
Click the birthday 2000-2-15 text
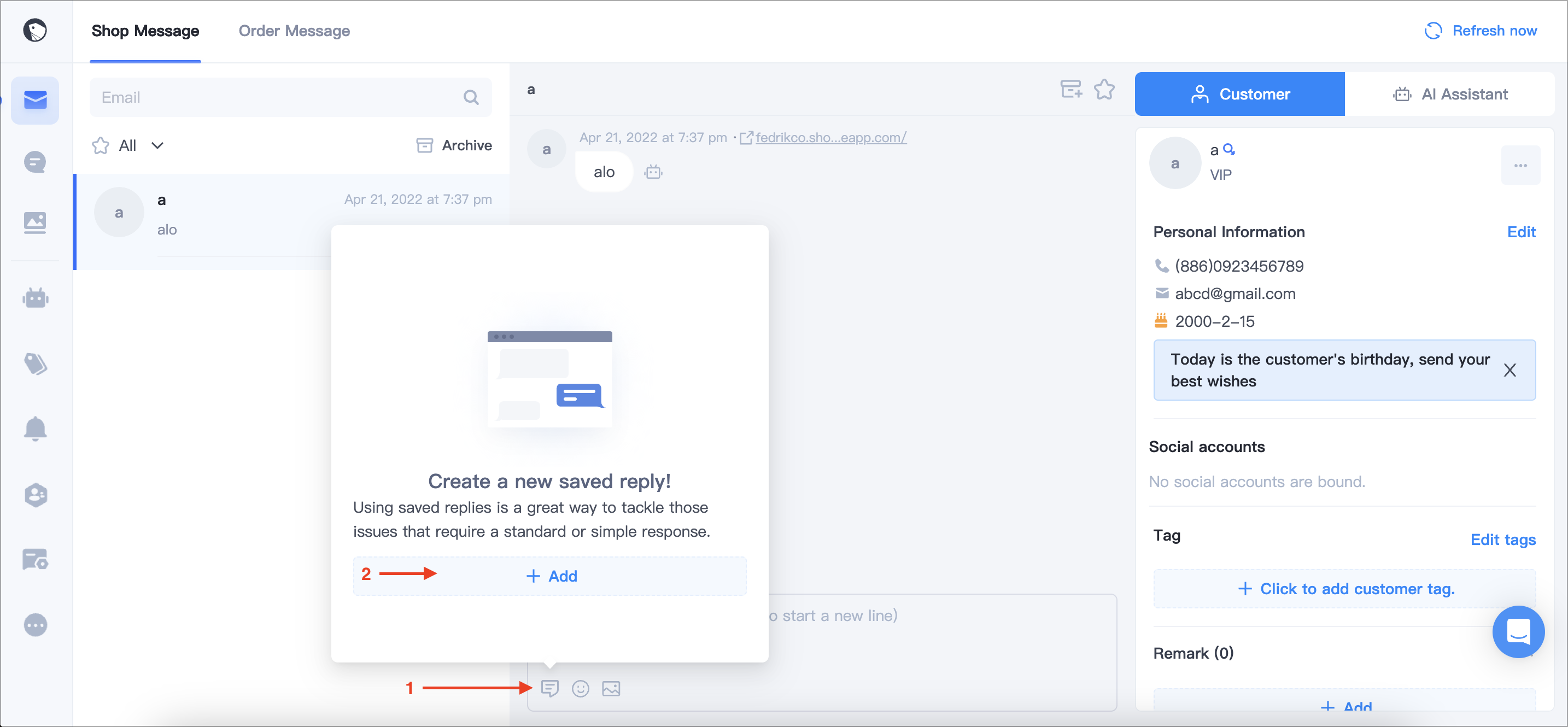pos(1215,321)
